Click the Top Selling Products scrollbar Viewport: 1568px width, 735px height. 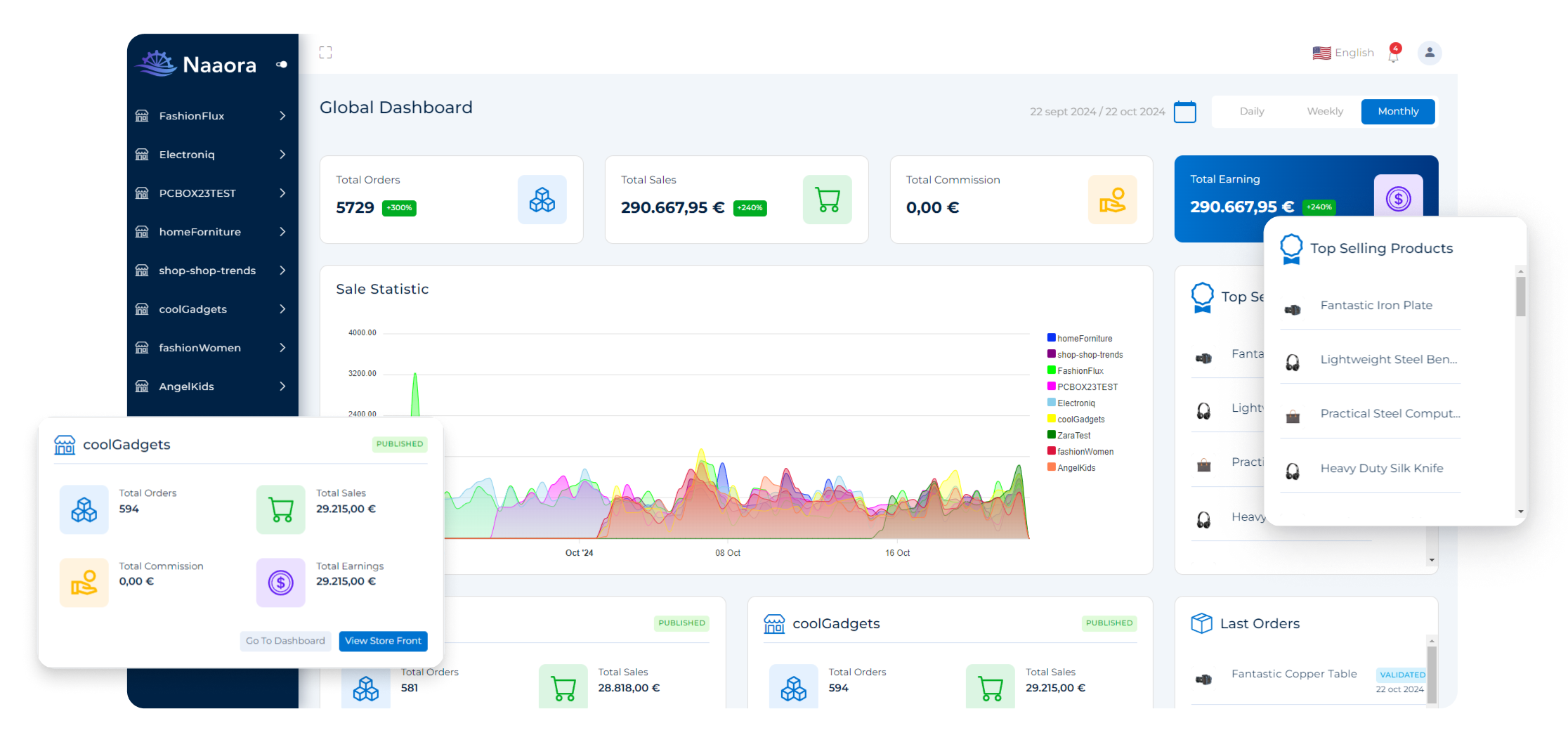1520,297
